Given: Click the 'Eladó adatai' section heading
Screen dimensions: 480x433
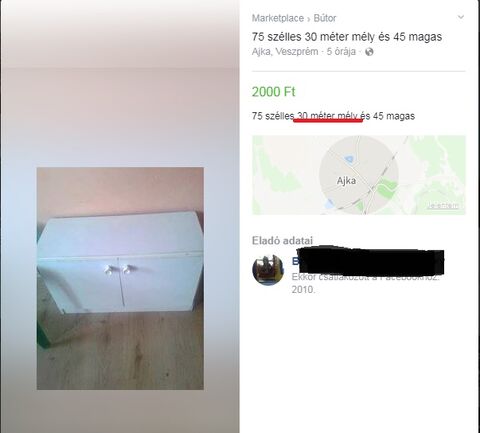Looking at the screenshot, I should point(282,241).
